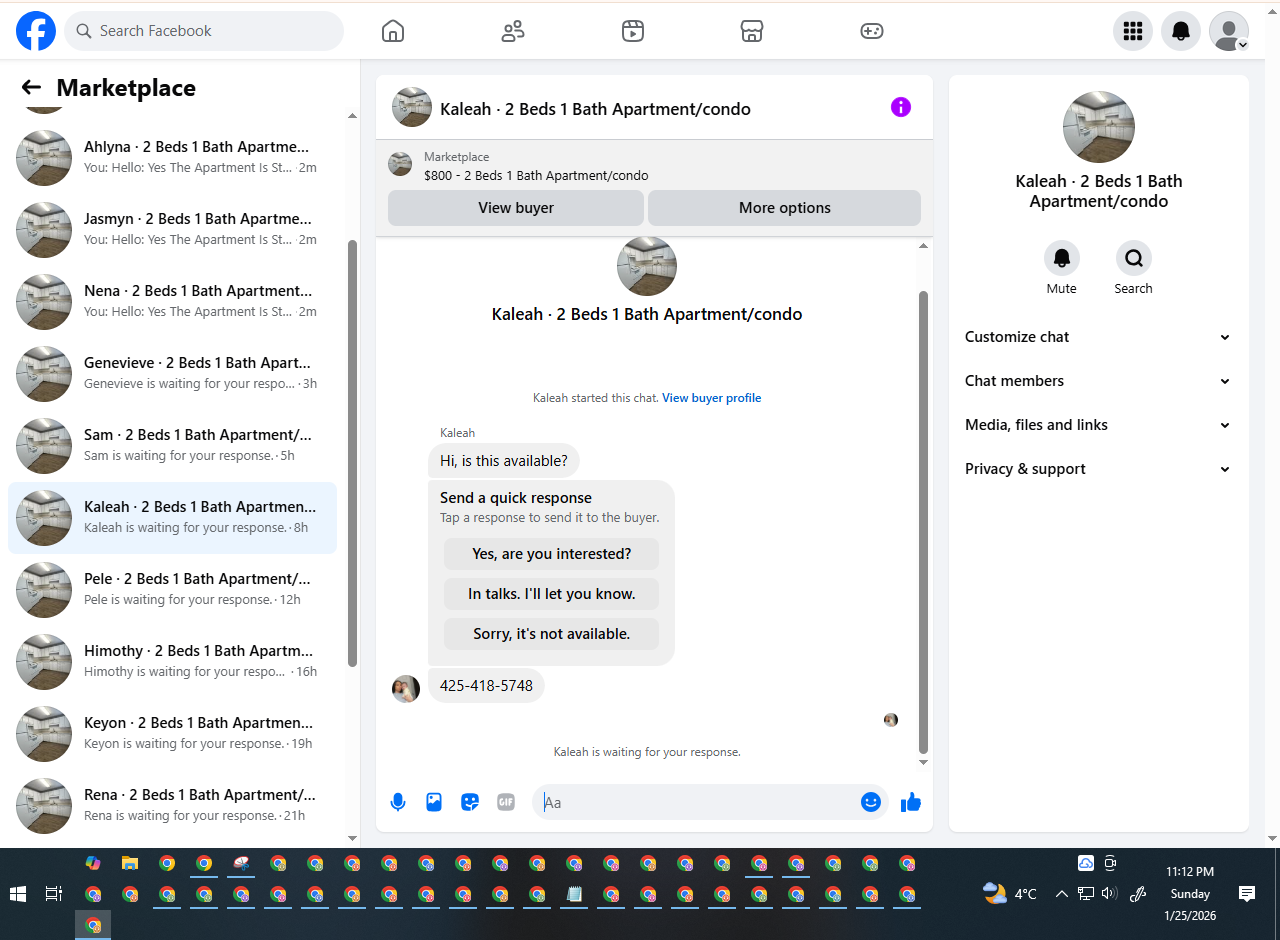Viewport: 1280px width, 940px height.
Task: Open the Ahlyna apartment conversation
Action: pyautogui.click(x=172, y=158)
